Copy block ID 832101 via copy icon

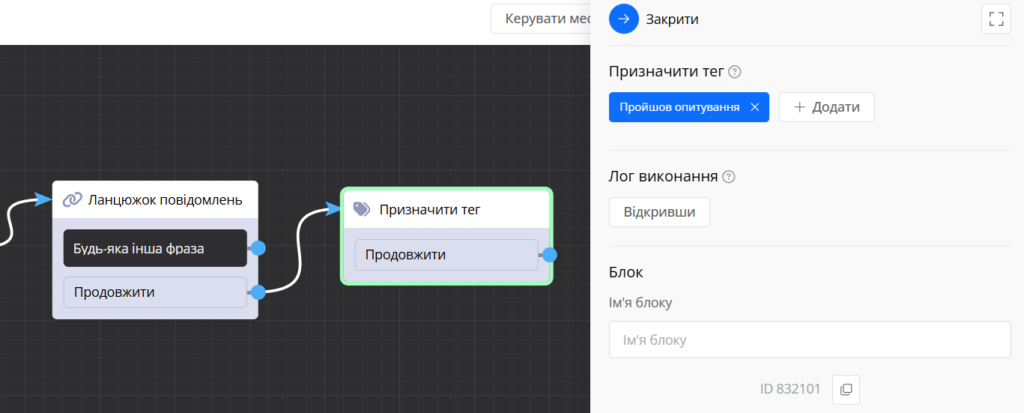pyautogui.click(x=845, y=388)
